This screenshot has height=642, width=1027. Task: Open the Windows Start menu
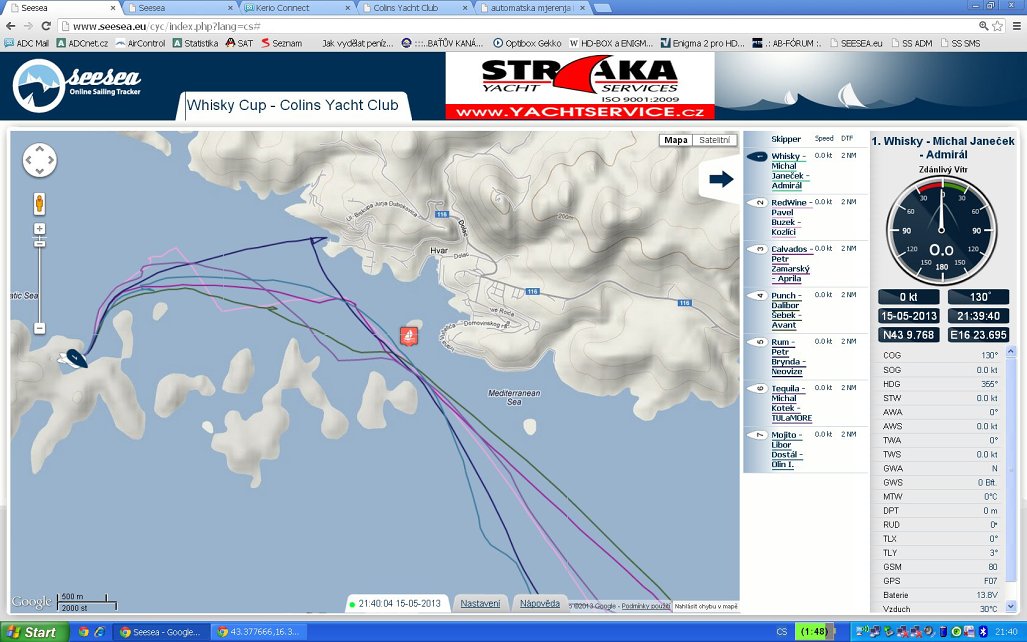(32, 632)
